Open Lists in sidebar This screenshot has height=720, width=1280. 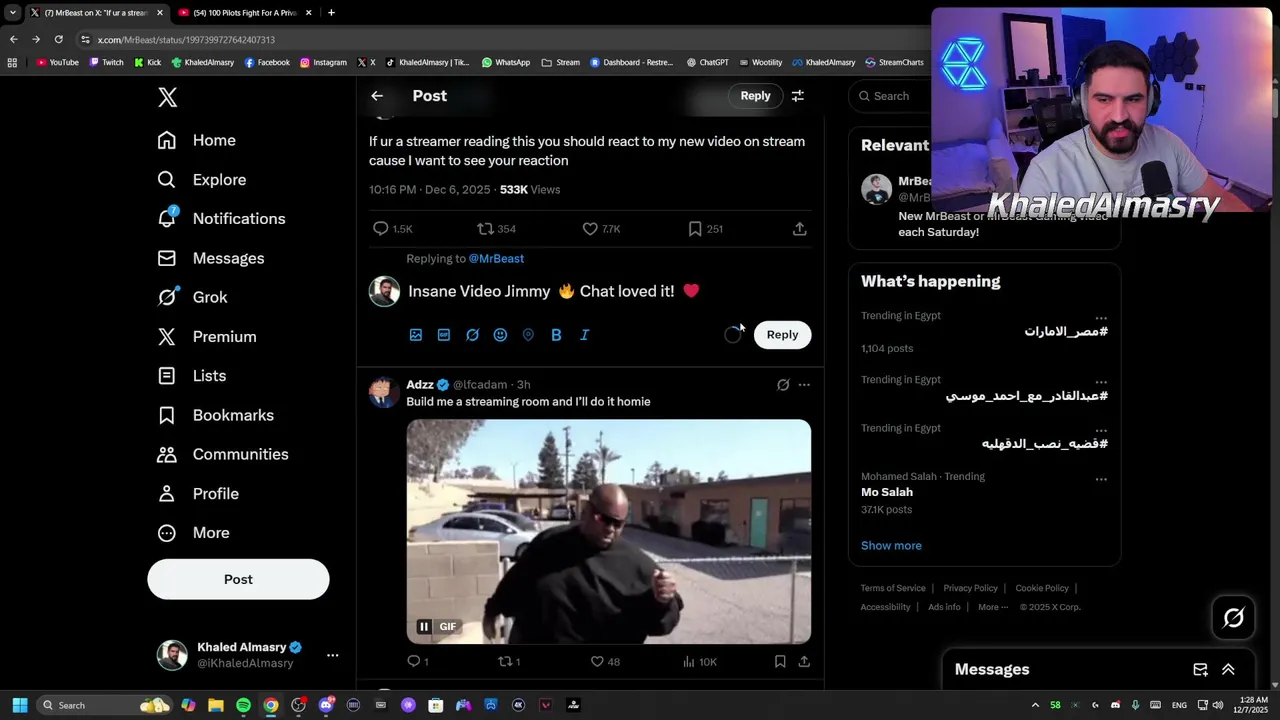(x=192, y=376)
